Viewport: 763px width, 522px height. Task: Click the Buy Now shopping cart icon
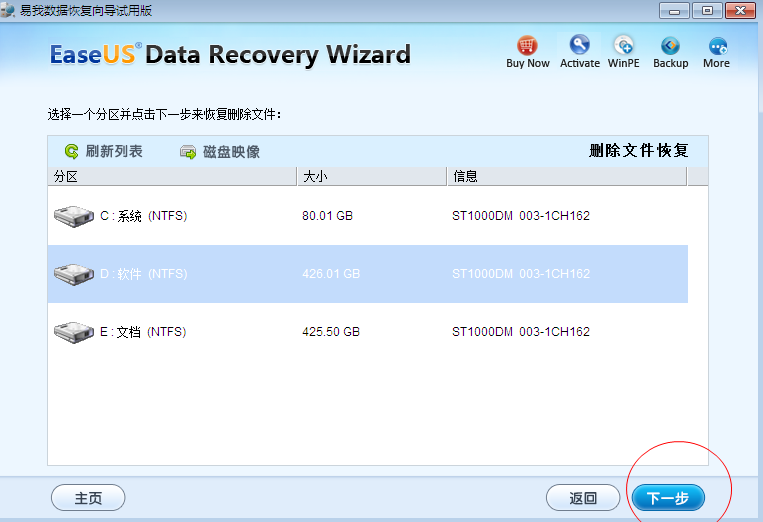click(527, 46)
